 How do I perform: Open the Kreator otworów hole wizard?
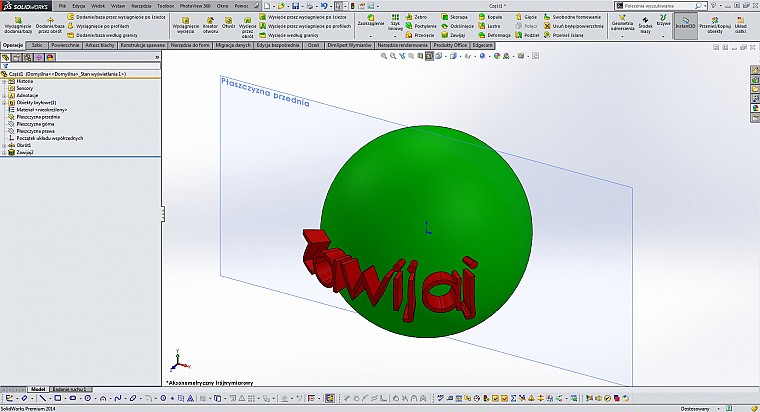[210, 25]
